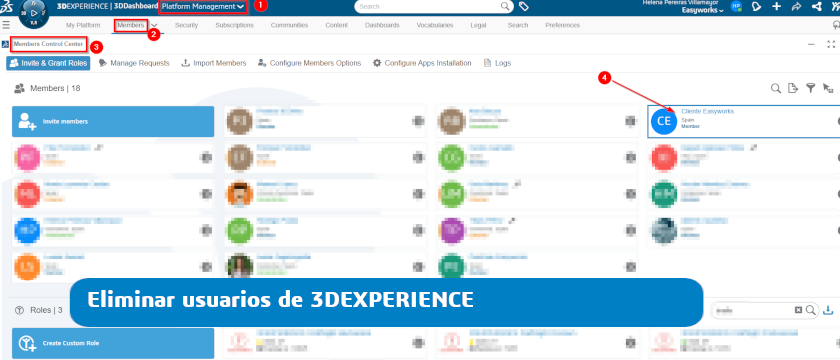Click the Invite members tile
Viewport: 840px width, 360px height.
(113, 122)
